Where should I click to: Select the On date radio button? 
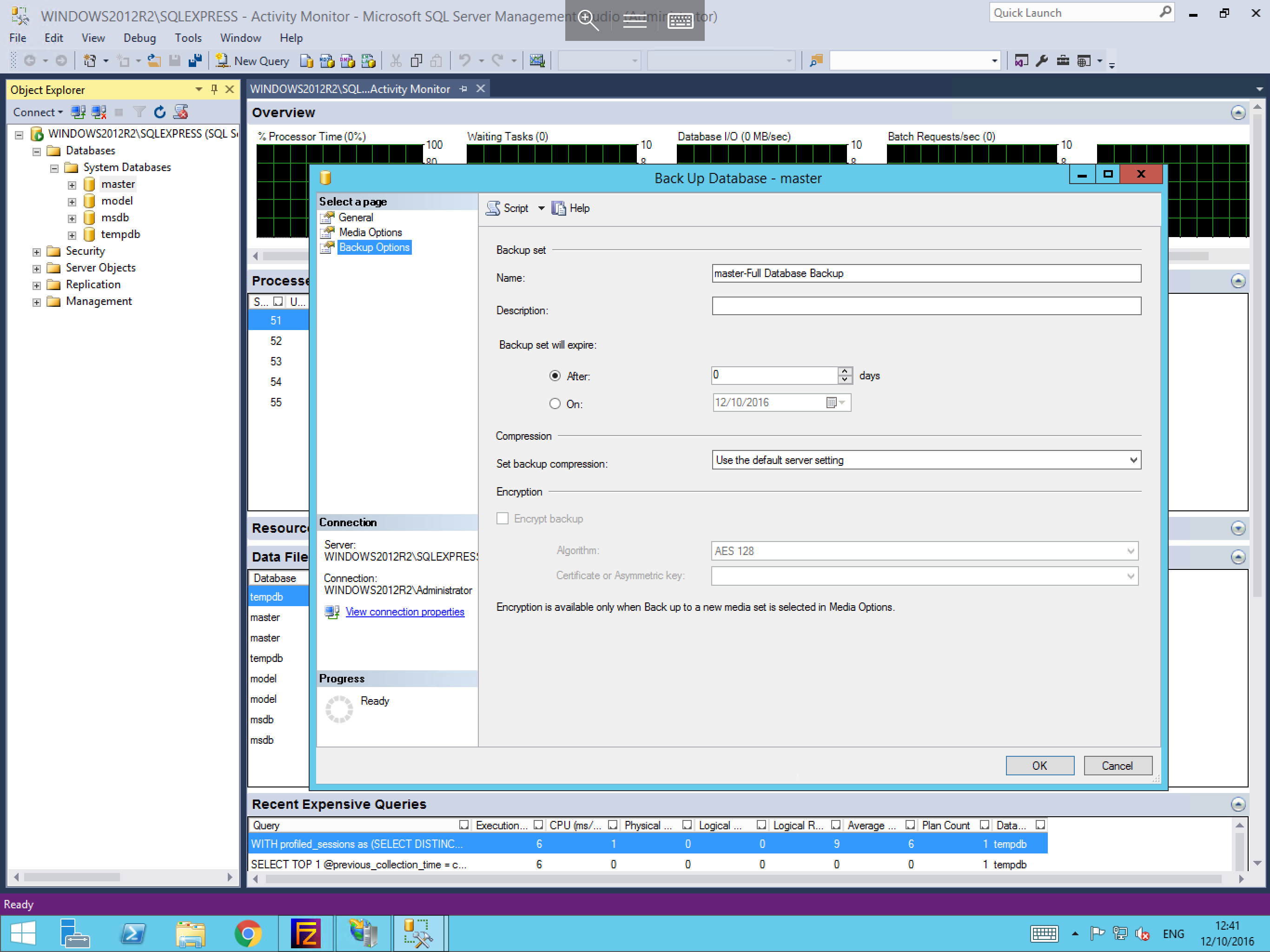pyautogui.click(x=555, y=403)
